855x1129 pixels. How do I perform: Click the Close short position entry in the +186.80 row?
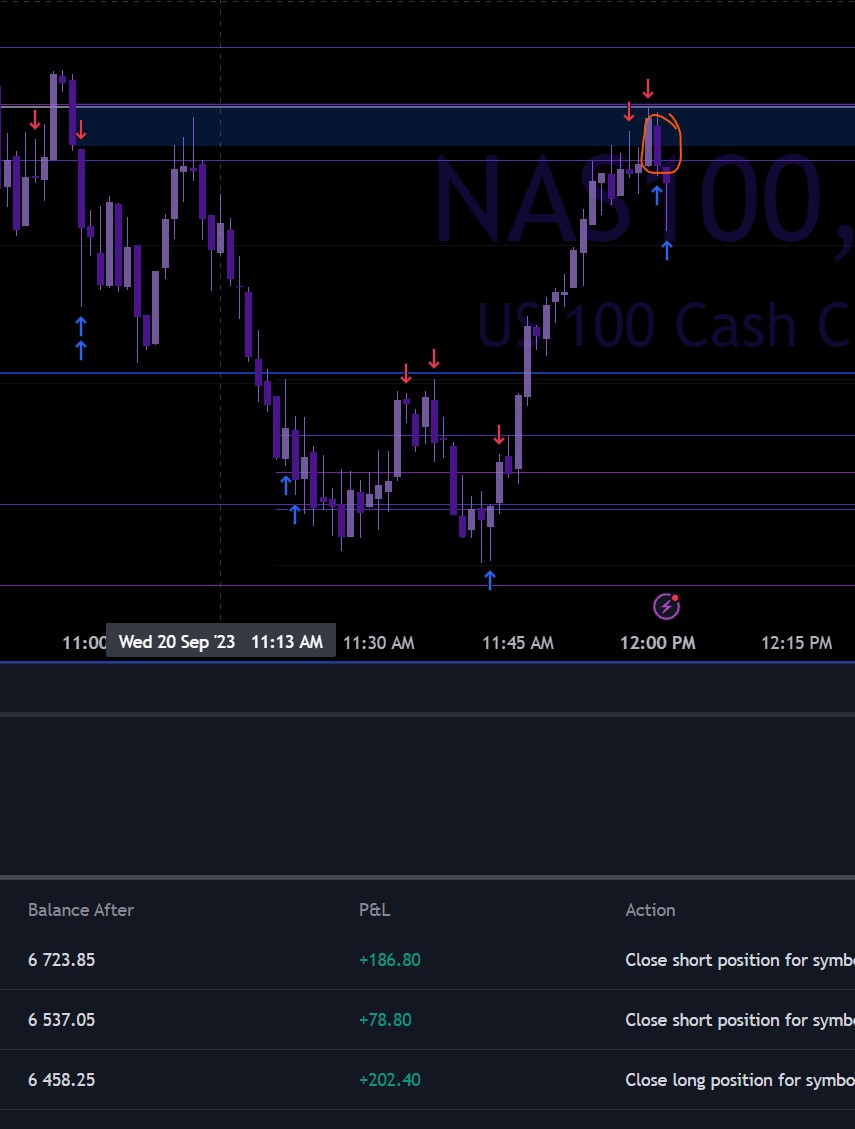tap(740, 960)
